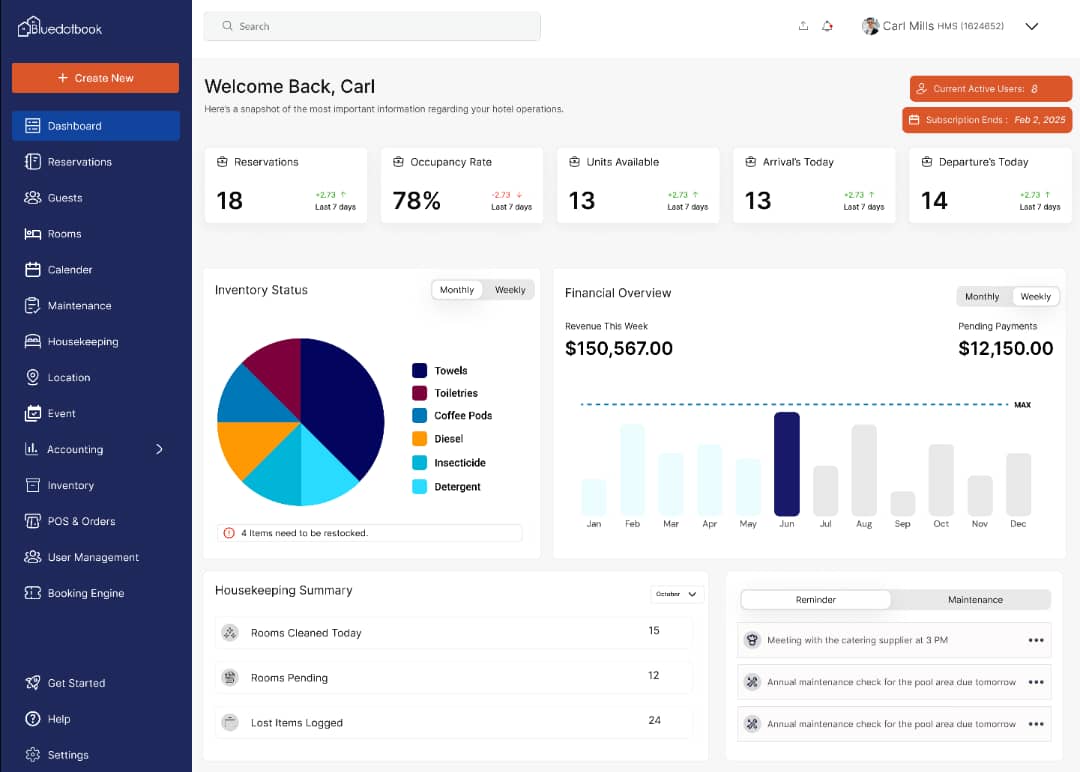Click Subscription Ends button
Viewport: 1080px width, 772px height.
pyautogui.click(x=987, y=120)
